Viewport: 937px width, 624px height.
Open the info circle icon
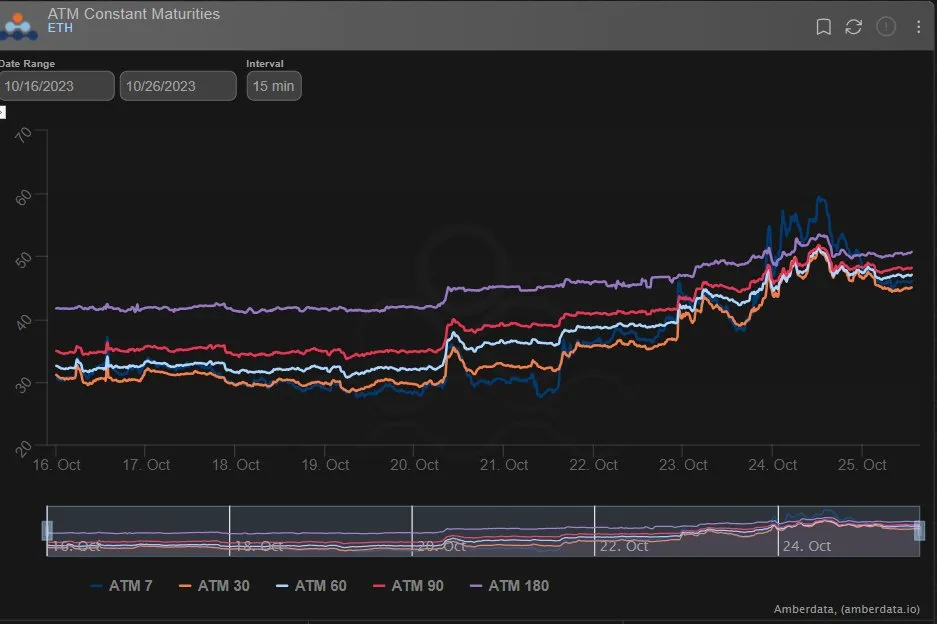pos(886,26)
